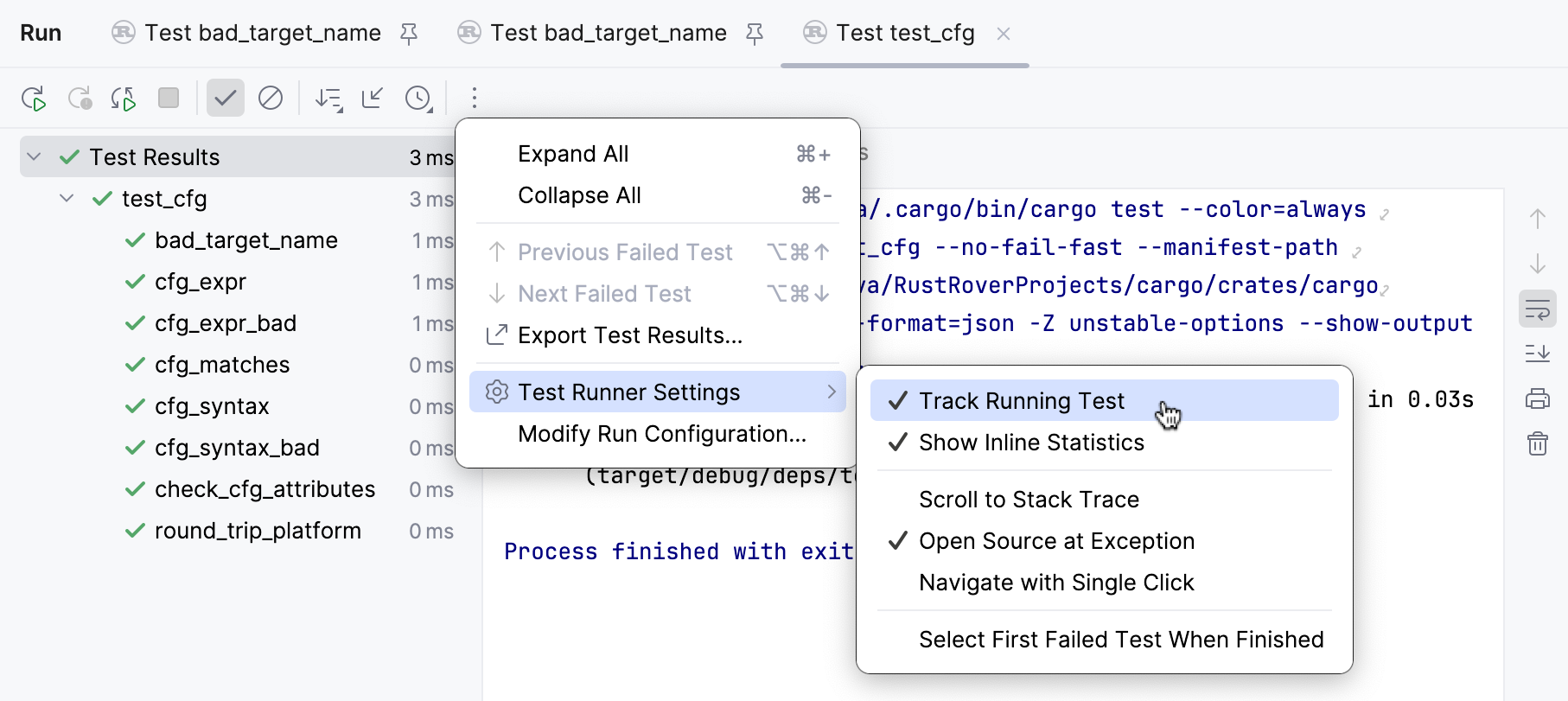The height and width of the screenshot is (701, 1568).
Task: Toggle the Show Ignored tests filter
Action: click(x=271, y=98)
